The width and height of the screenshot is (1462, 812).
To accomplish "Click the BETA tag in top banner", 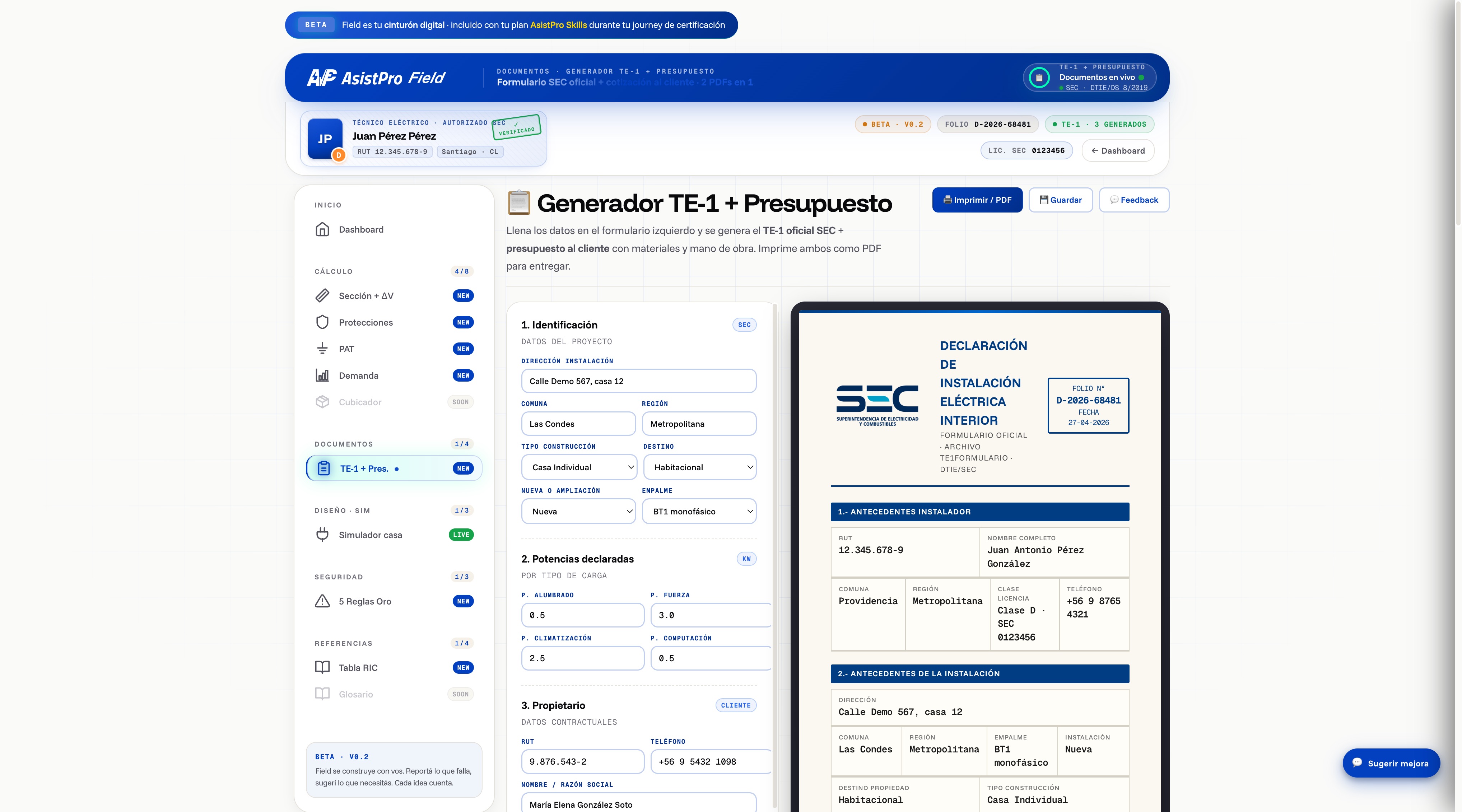I will pyautogui.click(x=316, y=25).
